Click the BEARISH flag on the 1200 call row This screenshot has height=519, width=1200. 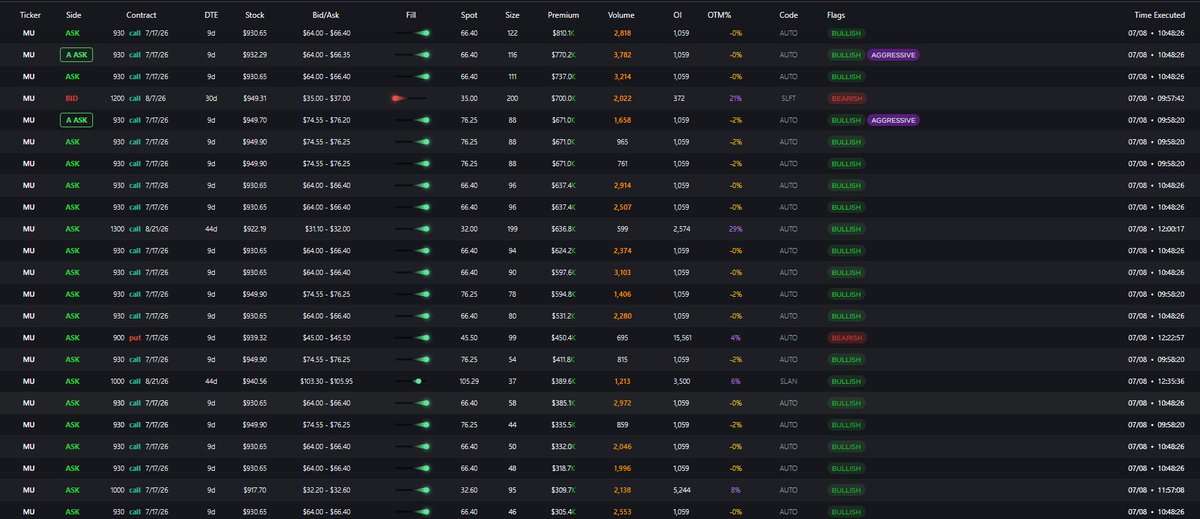(x=846, y=99)
